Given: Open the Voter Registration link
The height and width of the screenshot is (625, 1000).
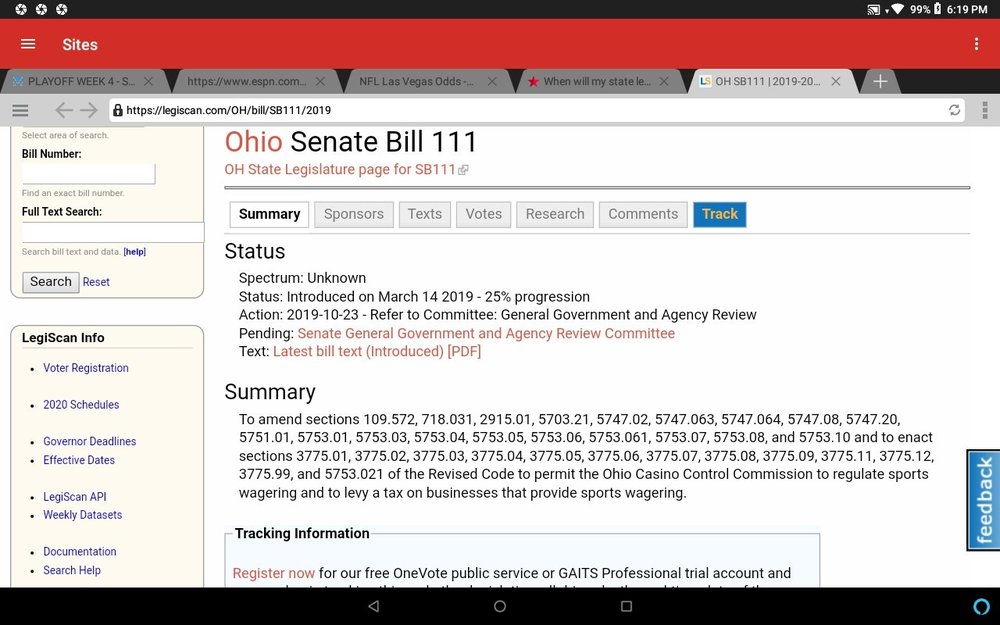Looking at the screenshot, I should [86, 368].
